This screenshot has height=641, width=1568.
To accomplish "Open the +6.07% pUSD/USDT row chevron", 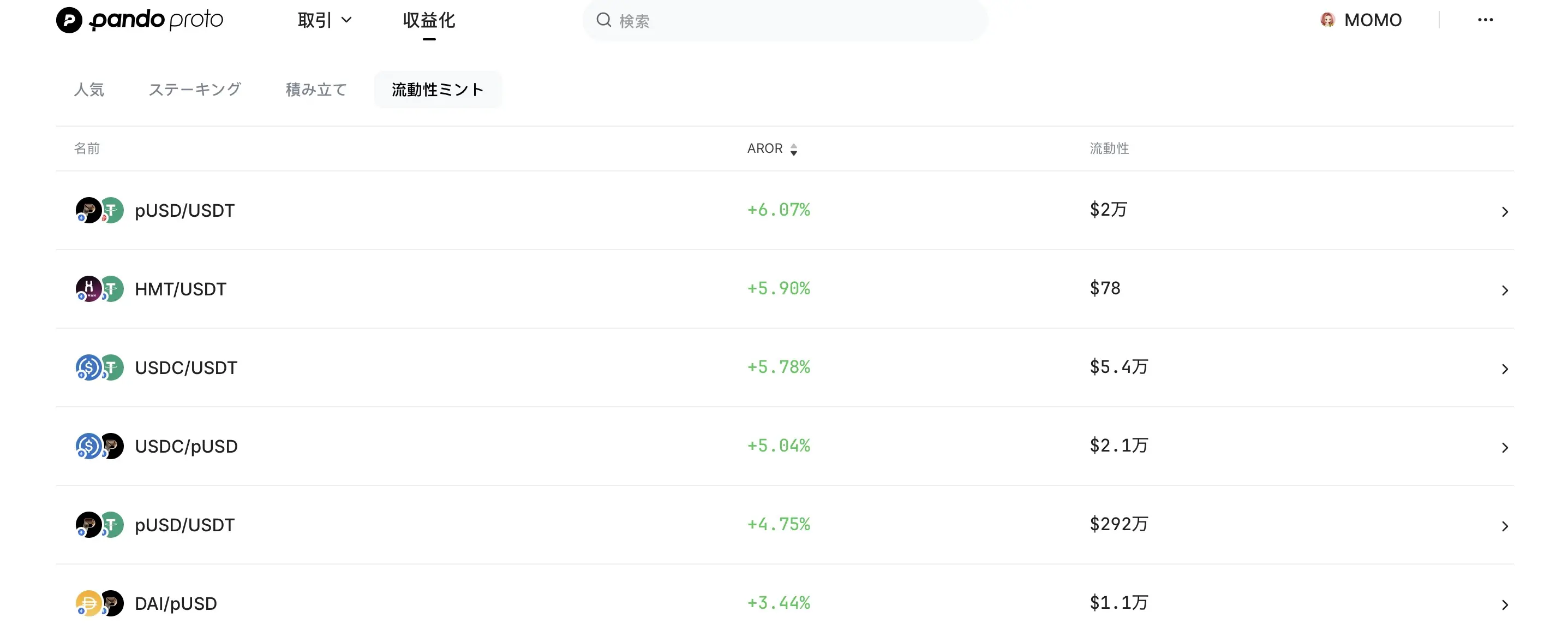I will pos(1504,211).
